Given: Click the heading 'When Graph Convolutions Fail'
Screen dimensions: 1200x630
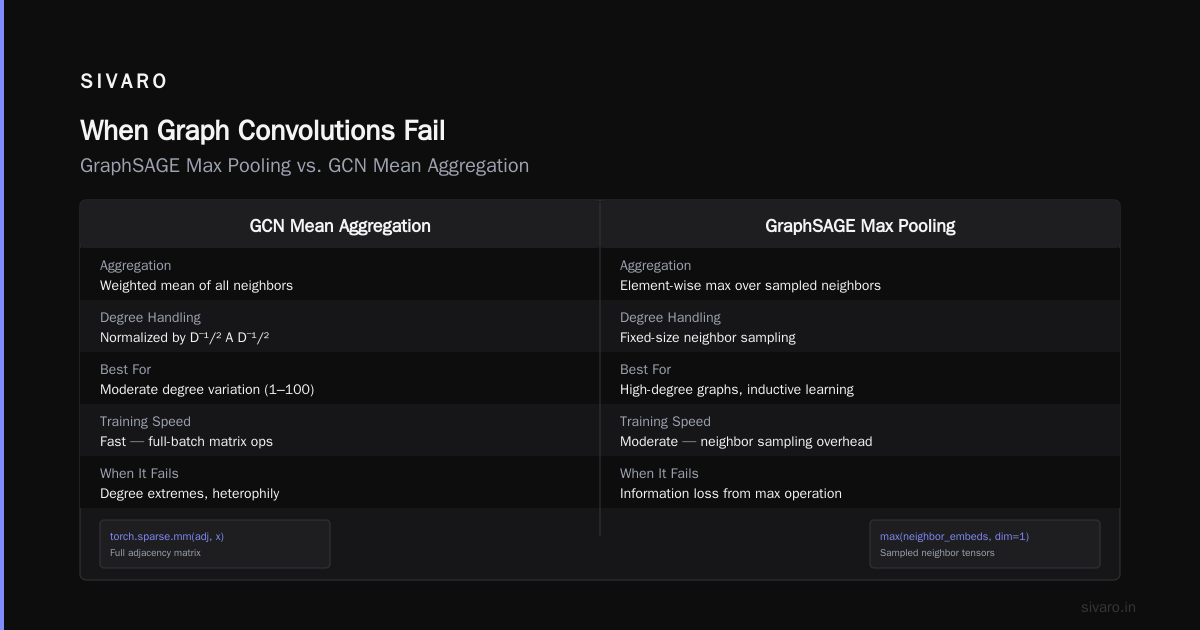Looking at the screenshot, I should [263, 131].
